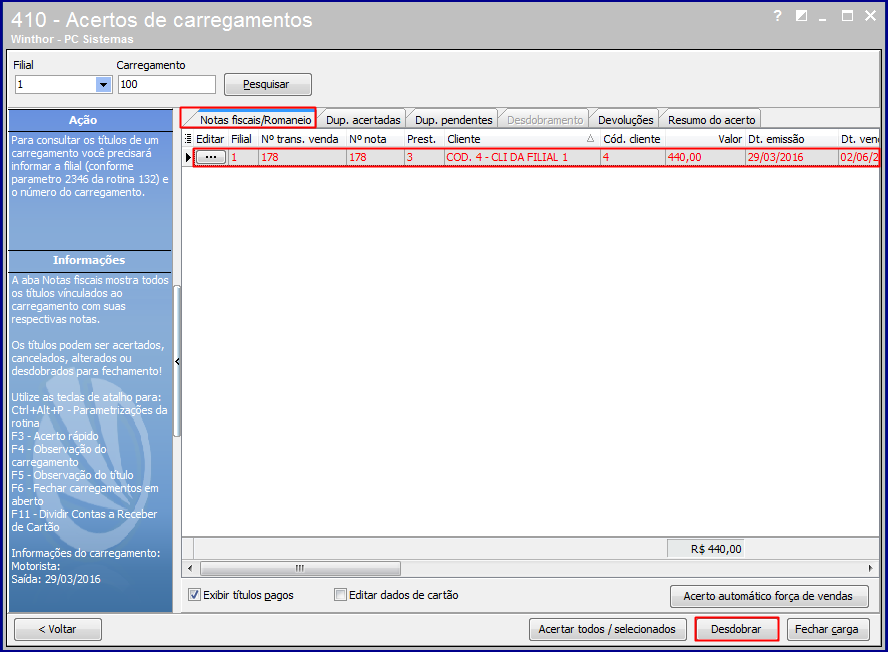
Task: Open the help question mark icon
Action: tap(778, 16)
